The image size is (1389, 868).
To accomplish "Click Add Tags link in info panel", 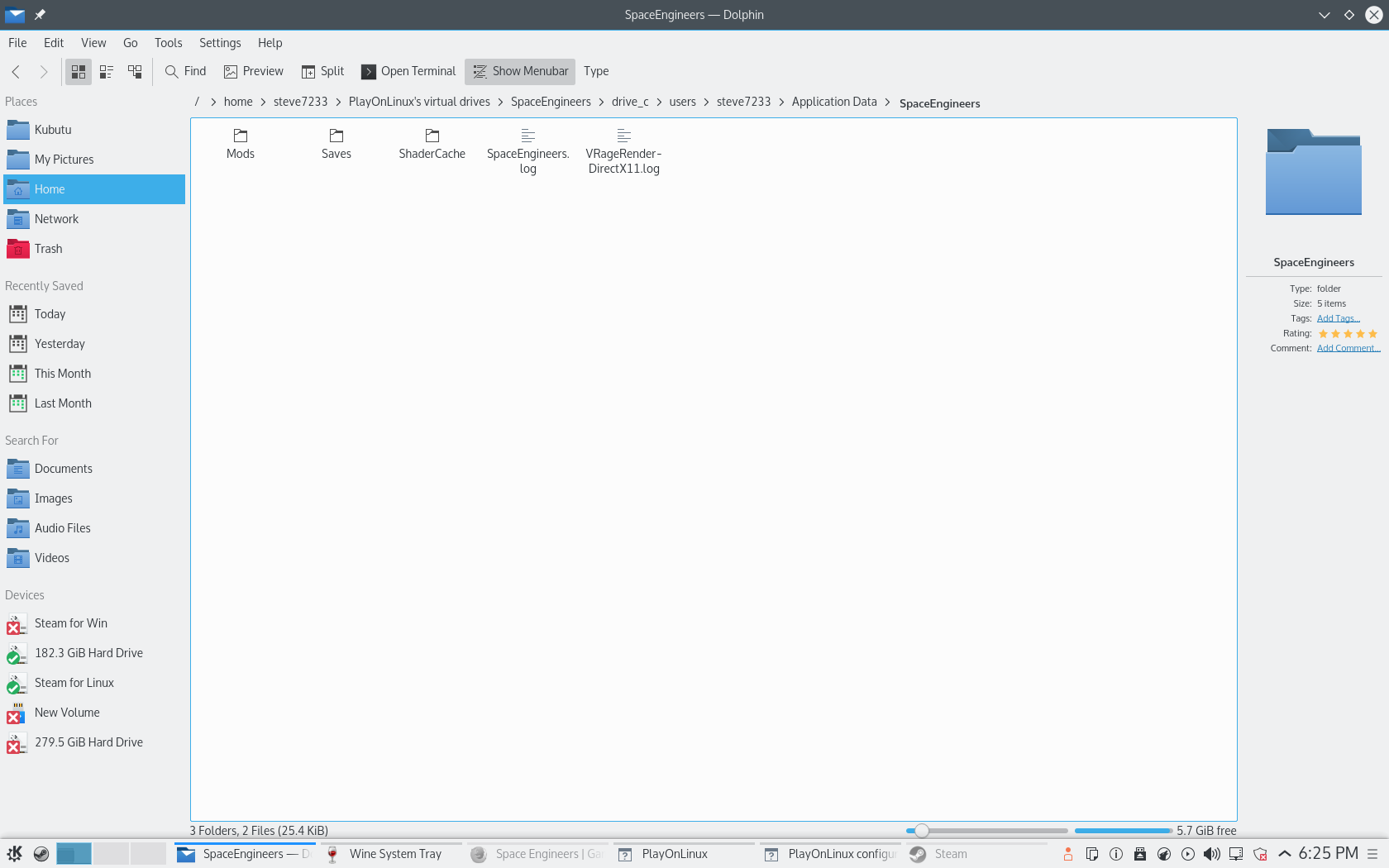I will [x=1338, y=318].
